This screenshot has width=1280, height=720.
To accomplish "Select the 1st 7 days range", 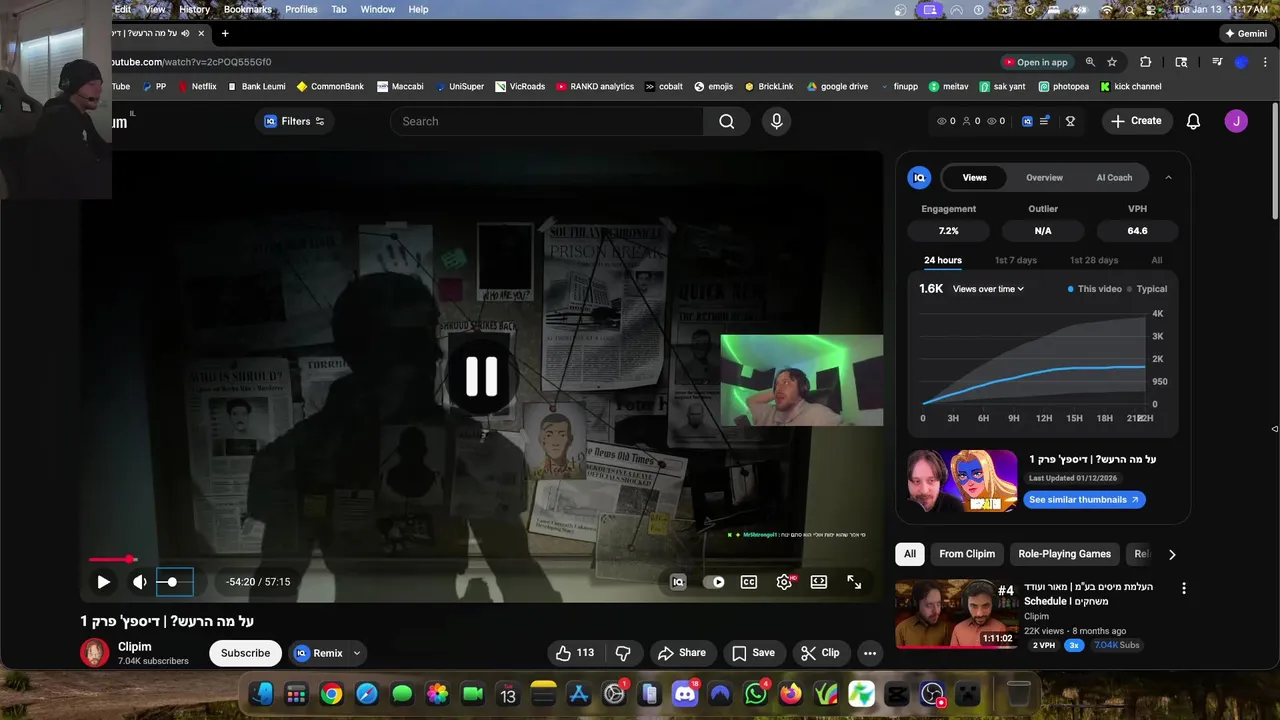I will coord(1016,260).
